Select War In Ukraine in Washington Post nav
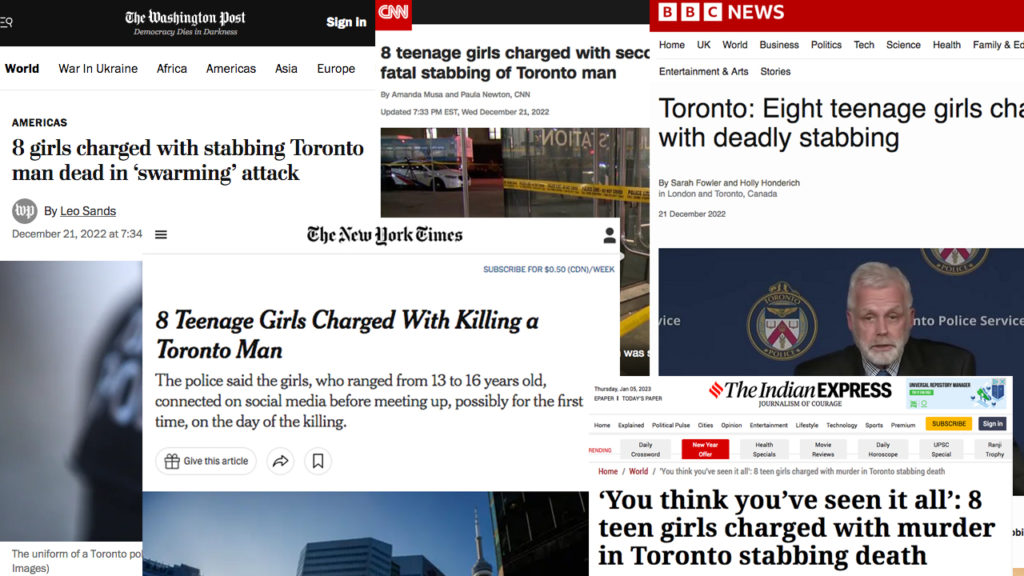Screen dimensions: 1024x576 (98, 69)
